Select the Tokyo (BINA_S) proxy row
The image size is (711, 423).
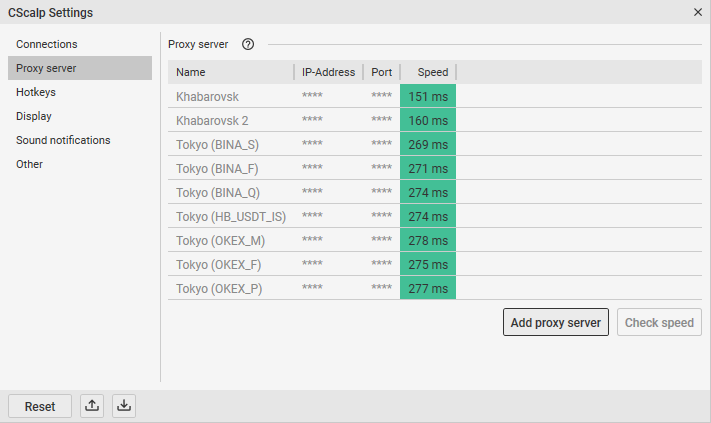[x=217, y=144]
